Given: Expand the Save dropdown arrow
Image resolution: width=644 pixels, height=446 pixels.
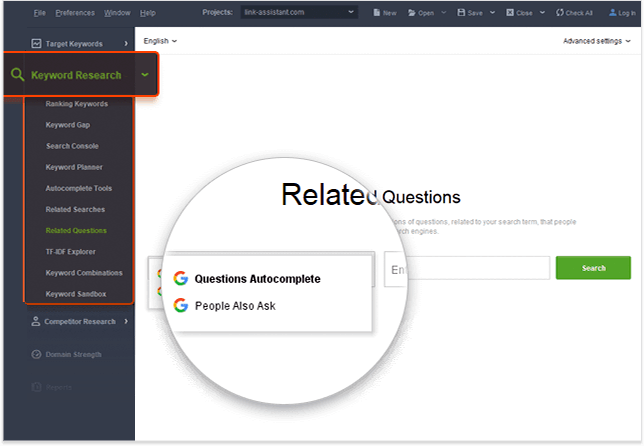Looking at the screenshot, I should pos(492,13).
